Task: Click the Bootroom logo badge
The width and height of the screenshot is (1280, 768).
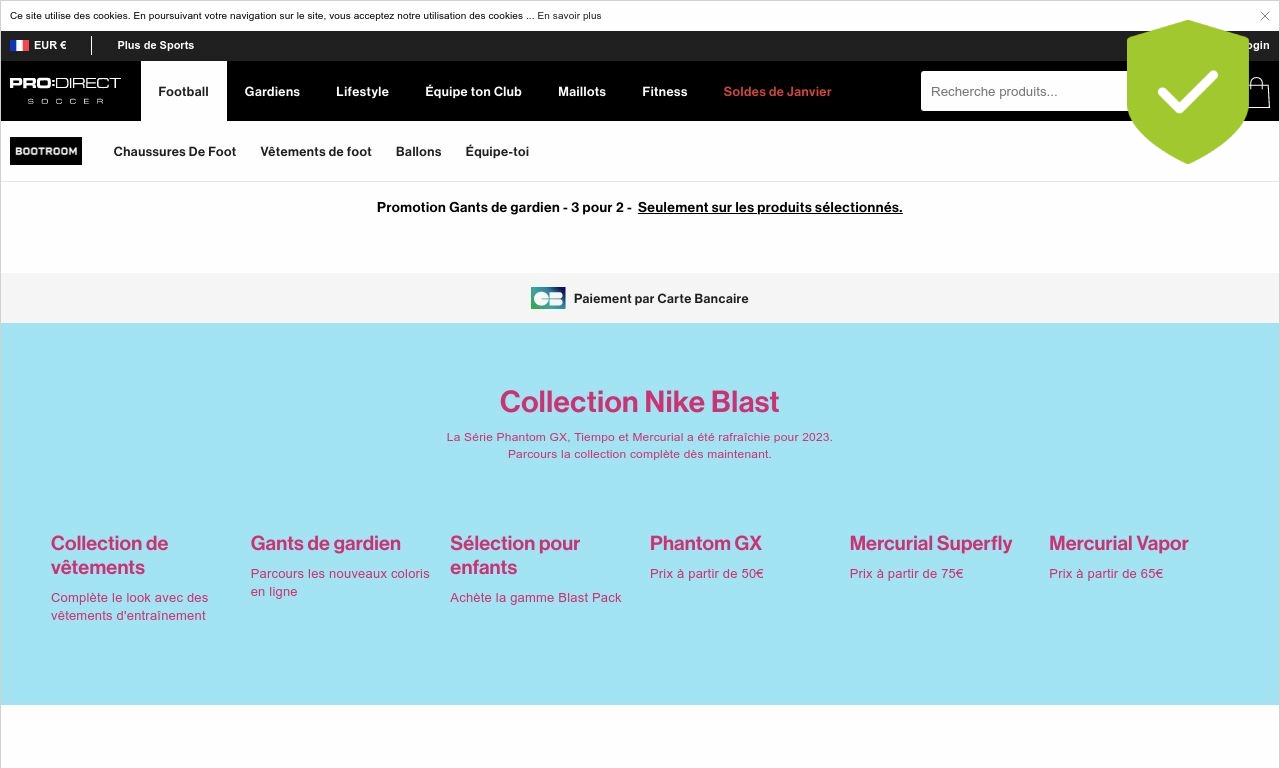Action: point(46,151)
